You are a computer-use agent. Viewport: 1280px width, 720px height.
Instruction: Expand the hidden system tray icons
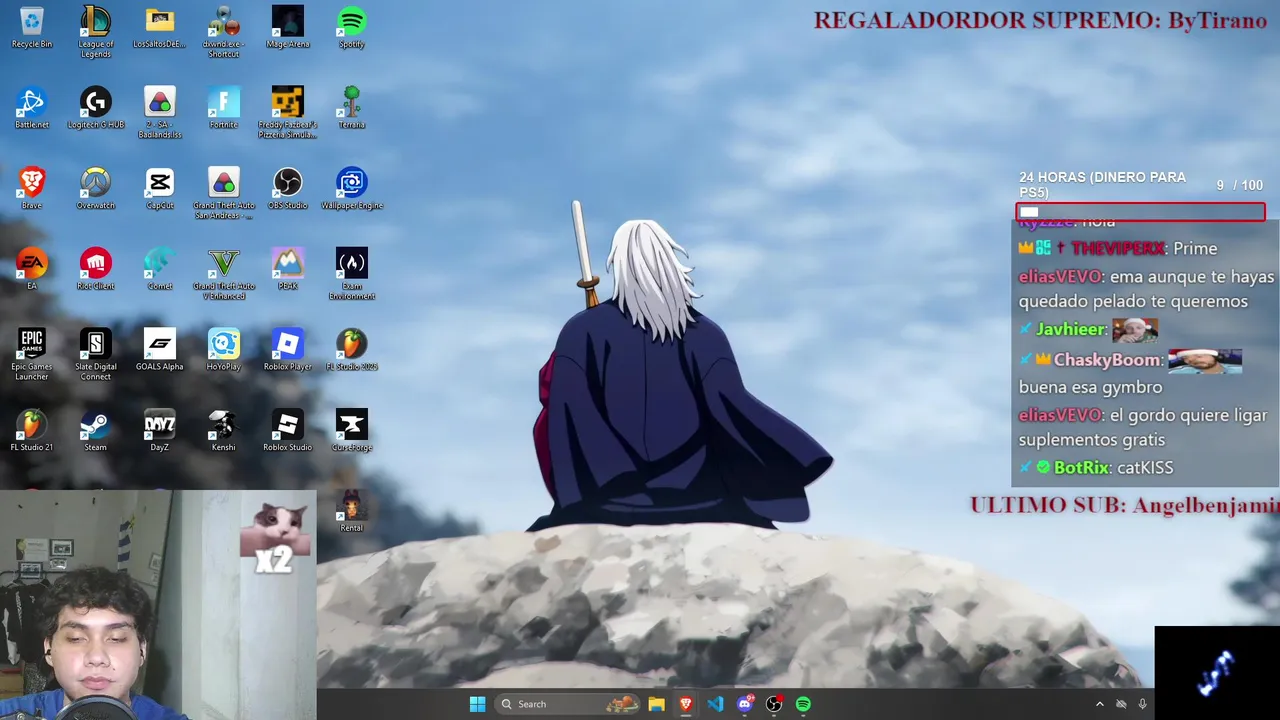[x=1099, y=704]
